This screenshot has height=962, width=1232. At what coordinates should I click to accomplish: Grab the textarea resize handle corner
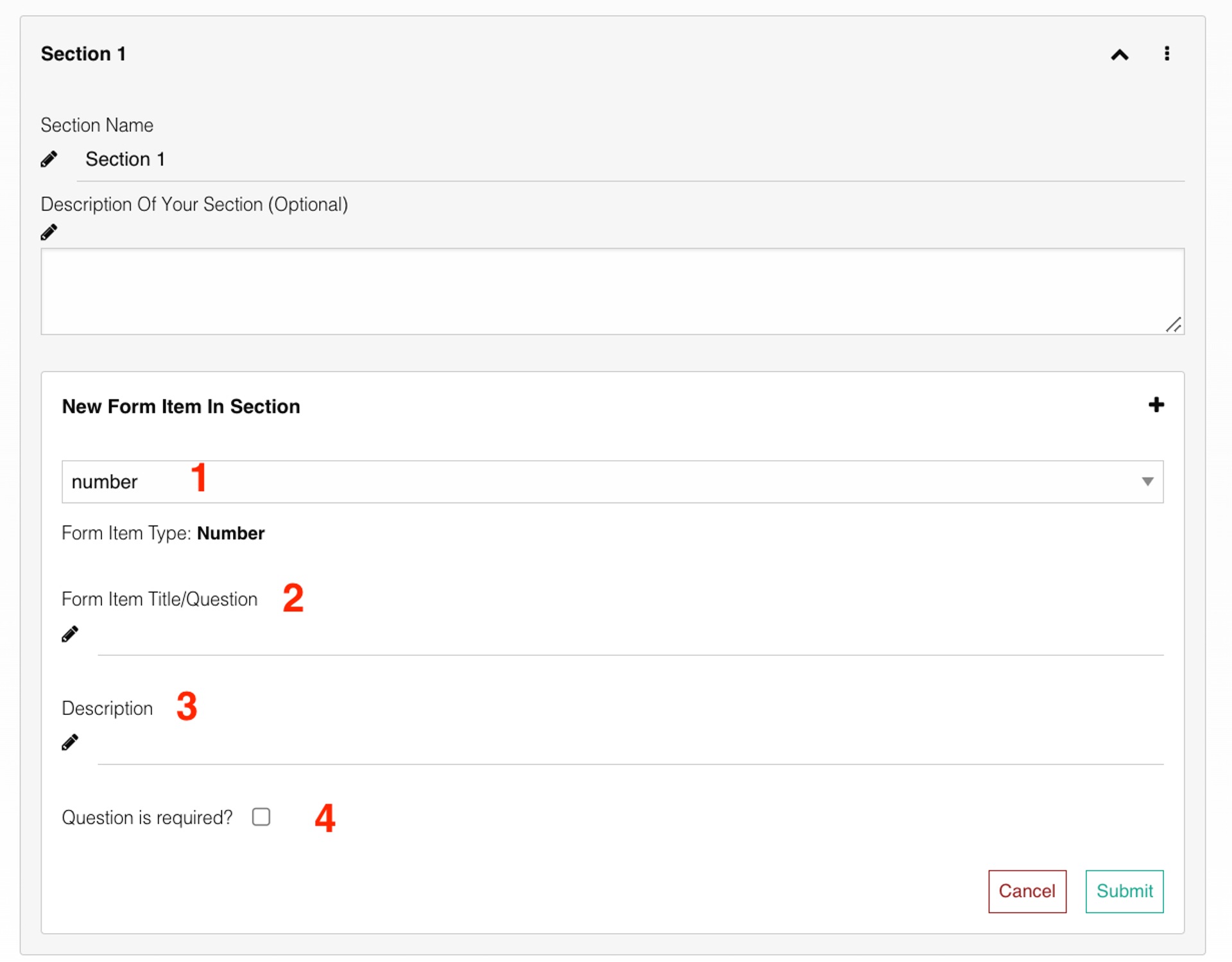tap(1173, 325)
